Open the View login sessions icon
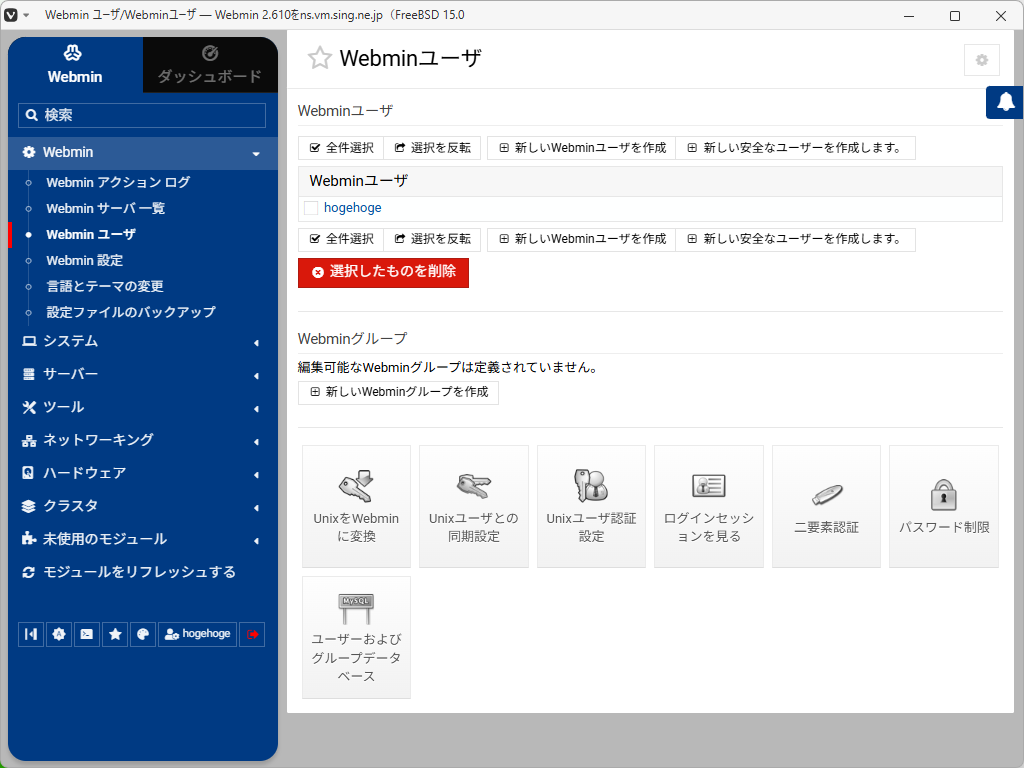The image size is (1024, 768). [x=709, y=506]
